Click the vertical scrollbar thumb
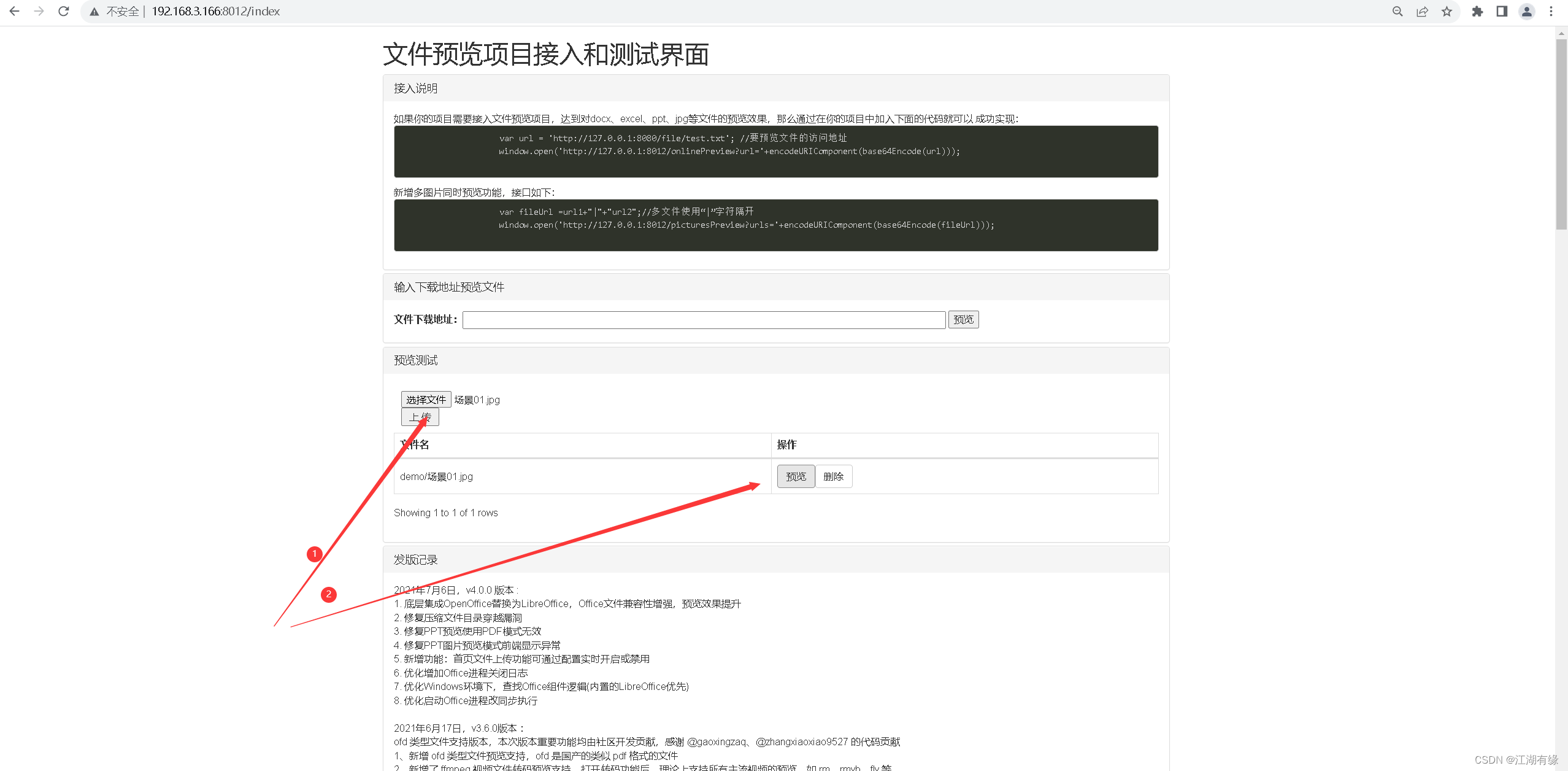Viewport: 1568px width, 771px height. tap(1561, 134)
